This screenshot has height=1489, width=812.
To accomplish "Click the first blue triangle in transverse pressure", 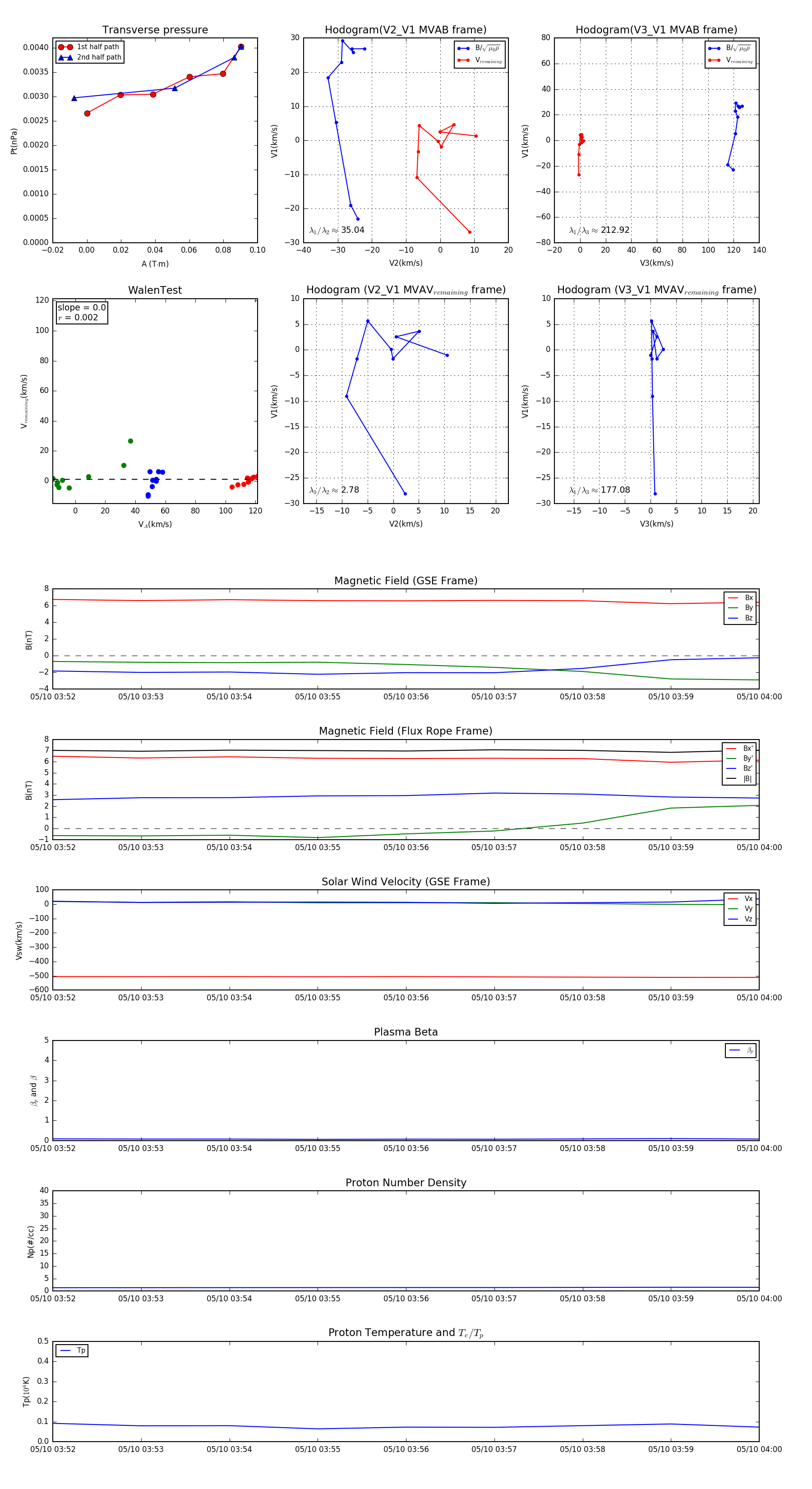I will [x=74, y=98].
